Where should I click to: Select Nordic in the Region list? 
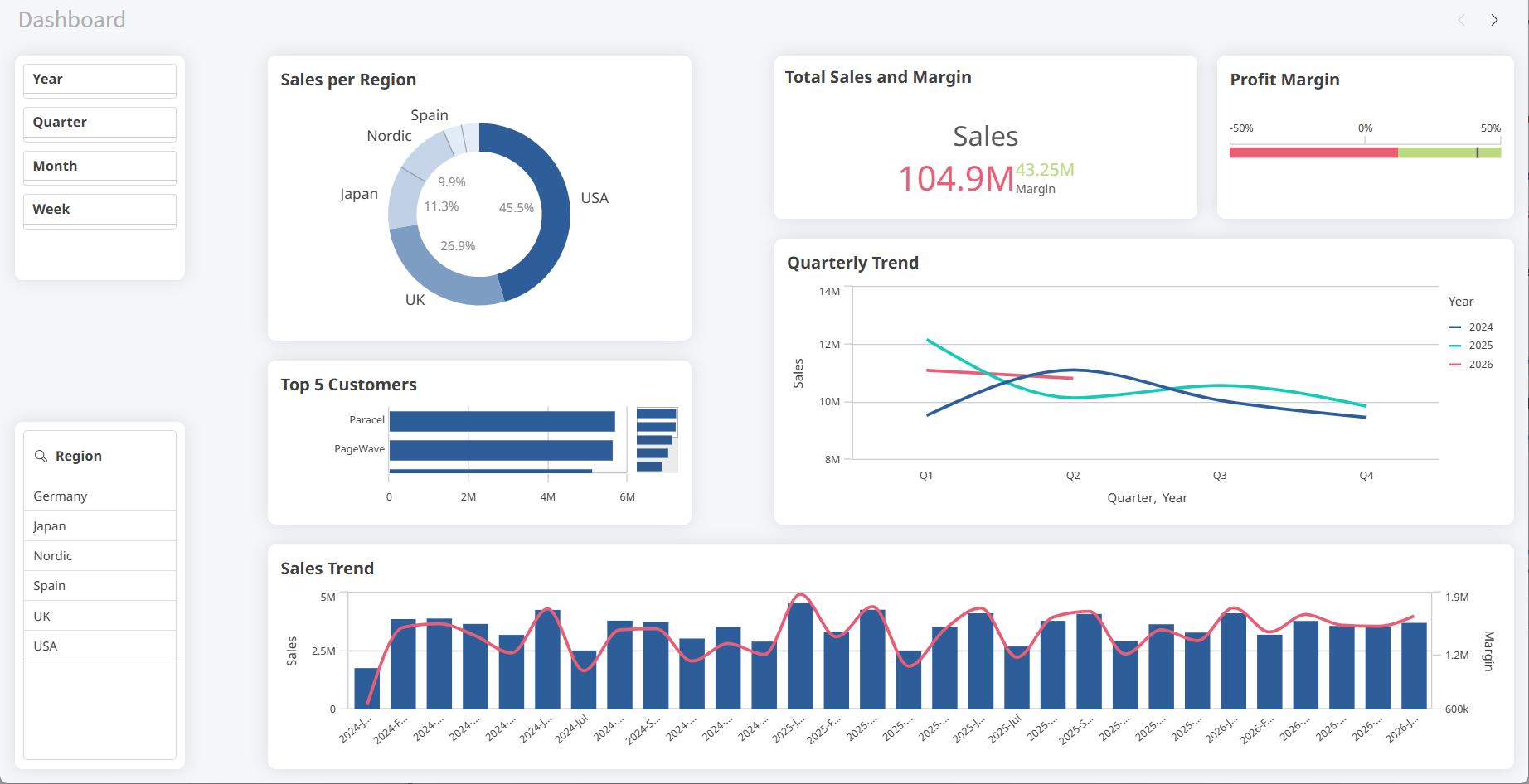(x=100, y=555)
